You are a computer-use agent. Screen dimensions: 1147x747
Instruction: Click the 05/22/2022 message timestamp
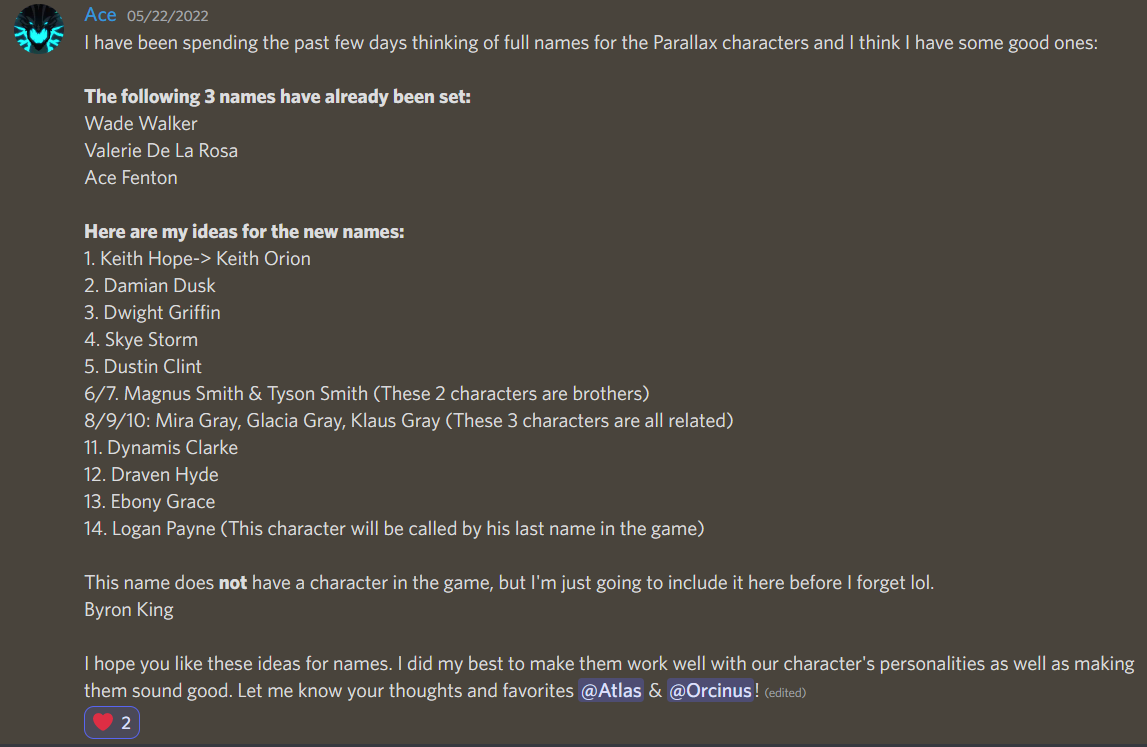pos(168,15)
